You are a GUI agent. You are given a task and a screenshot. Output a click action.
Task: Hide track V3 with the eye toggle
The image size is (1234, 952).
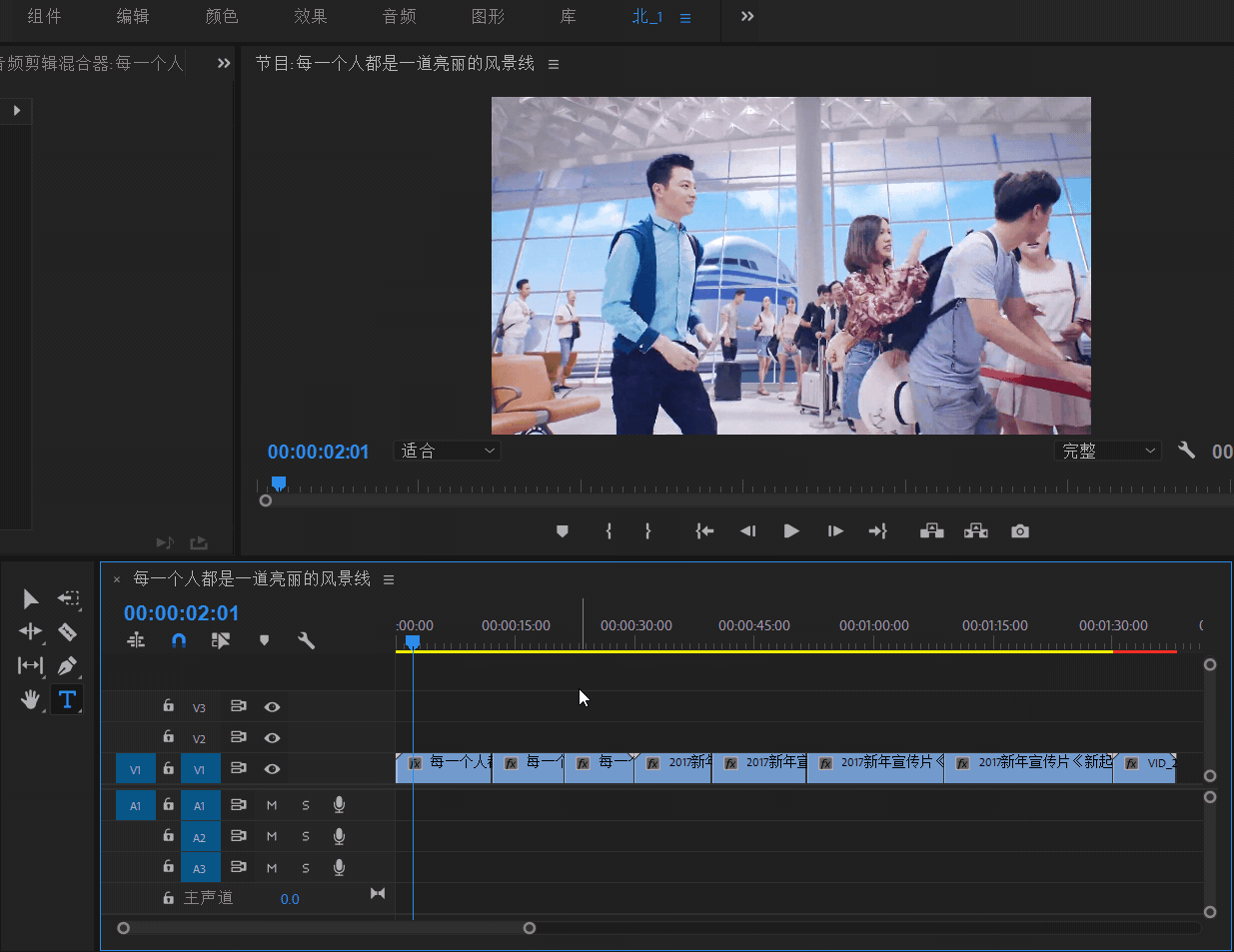click(x=272, y=707)
